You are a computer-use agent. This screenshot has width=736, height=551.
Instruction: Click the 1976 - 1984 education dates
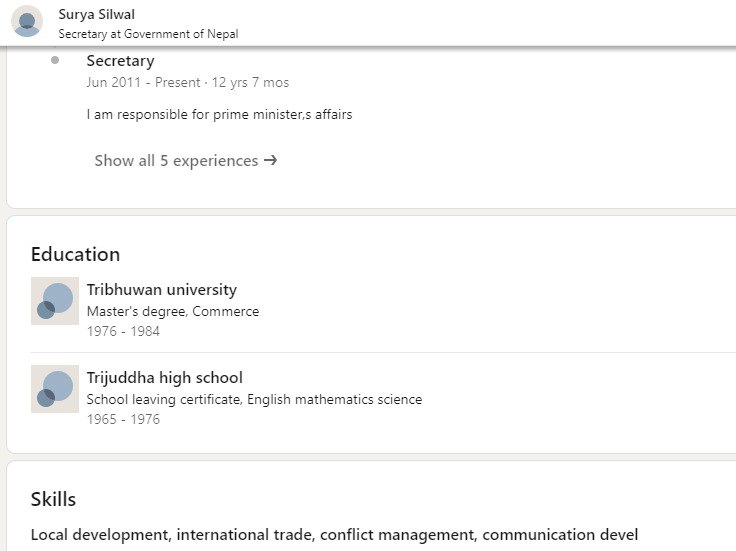click(x=123, y=331)
